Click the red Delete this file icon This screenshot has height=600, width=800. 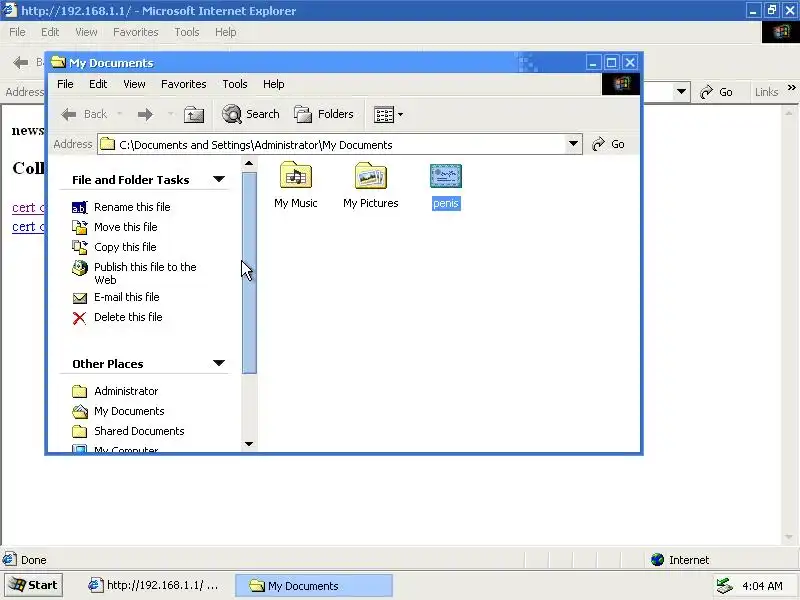79,318
